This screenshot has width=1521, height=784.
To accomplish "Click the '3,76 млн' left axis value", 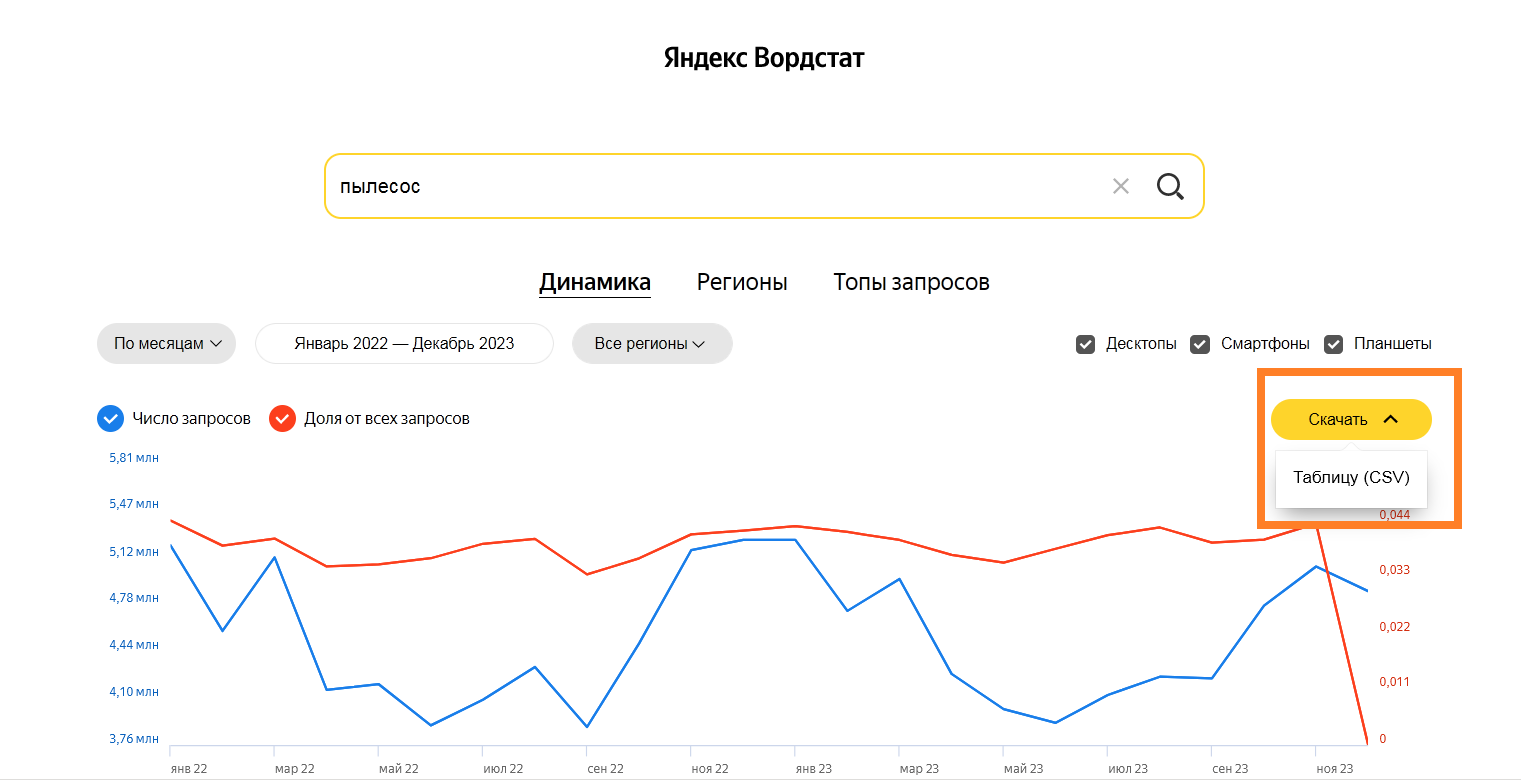I will (x=134, y=739).
